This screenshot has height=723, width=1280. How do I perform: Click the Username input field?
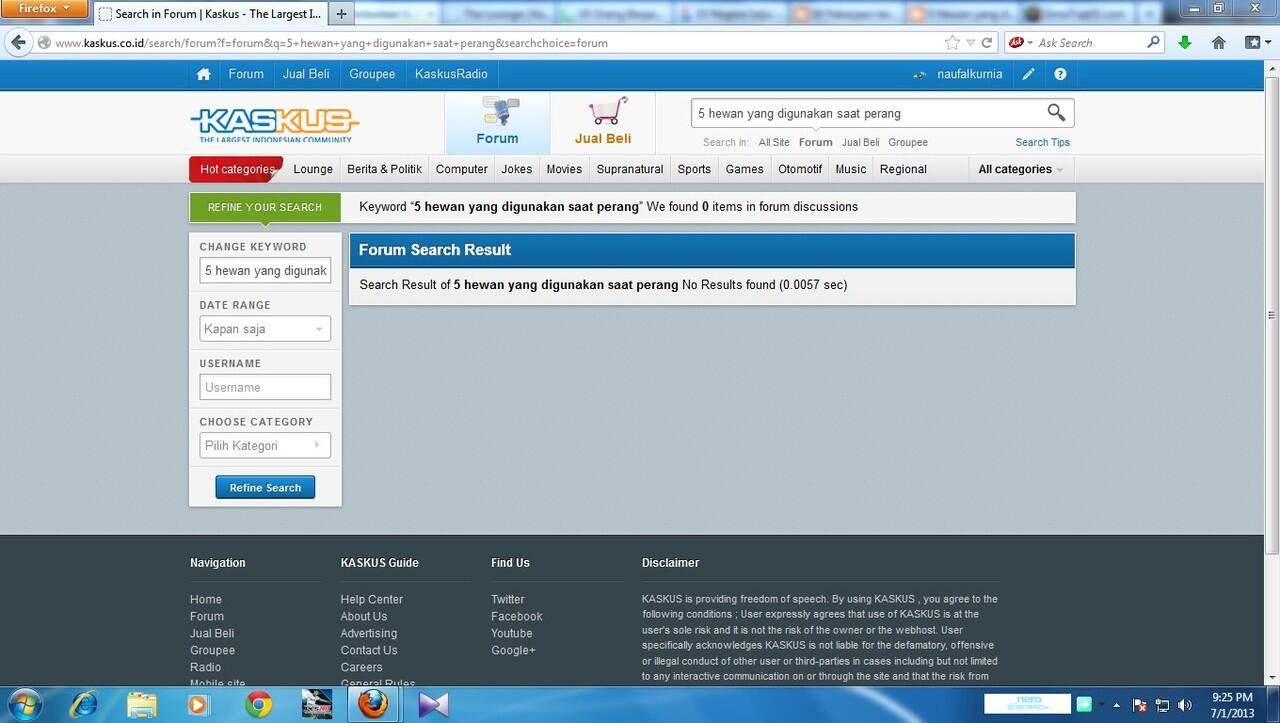tap(265, 387)
